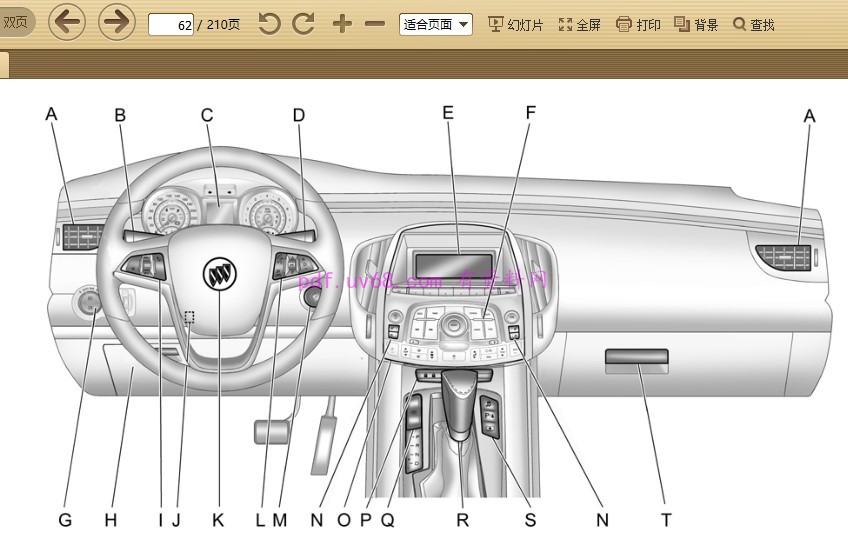Click the slideshow screen icon
This screenshot has height=556, width=848.
coord(495,24)
